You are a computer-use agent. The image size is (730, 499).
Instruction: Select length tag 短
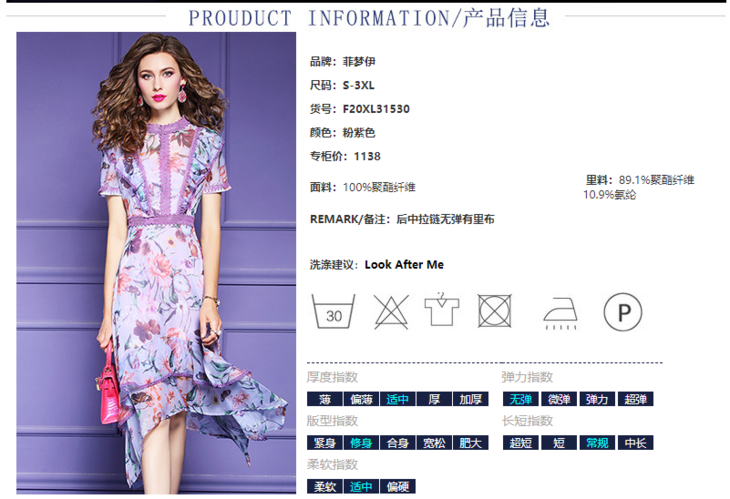(x=559, y=443)
